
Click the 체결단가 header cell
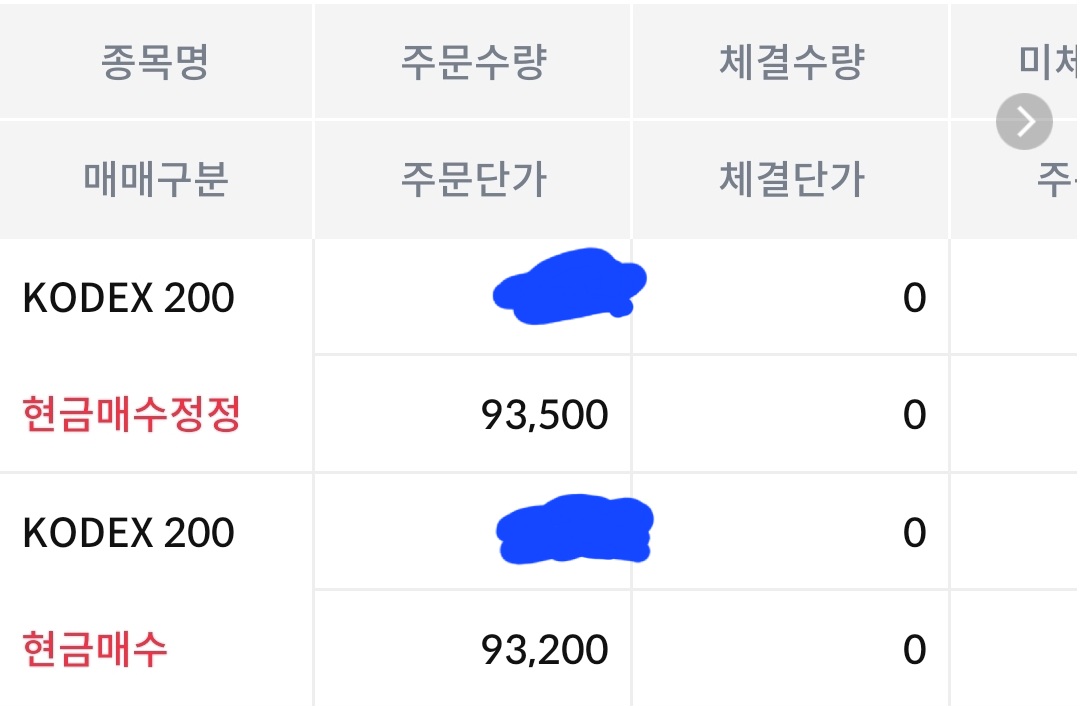point(791,179)
